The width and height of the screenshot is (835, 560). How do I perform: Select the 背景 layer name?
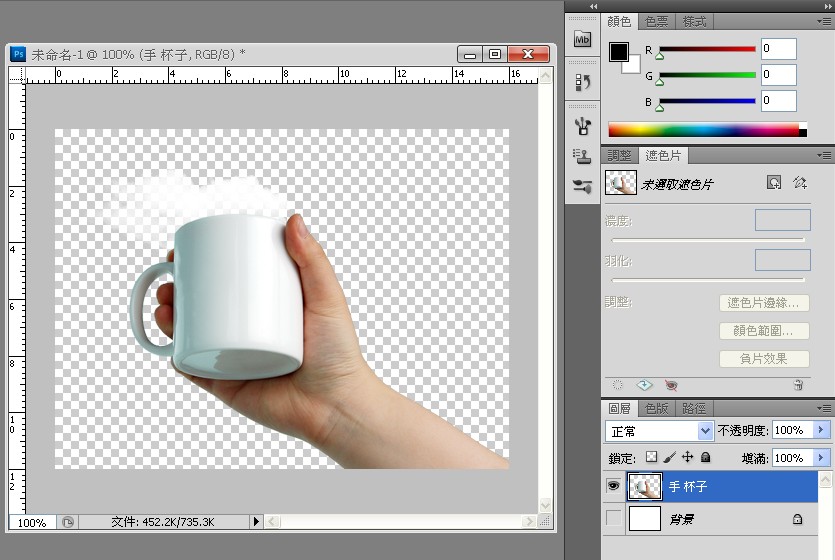pos(682,519)
